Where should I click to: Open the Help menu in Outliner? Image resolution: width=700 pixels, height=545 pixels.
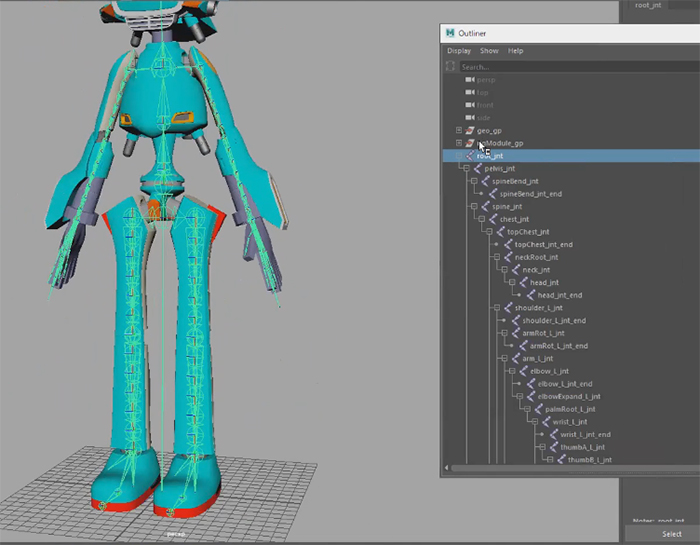pyautogui.click(x=516, y=51)
